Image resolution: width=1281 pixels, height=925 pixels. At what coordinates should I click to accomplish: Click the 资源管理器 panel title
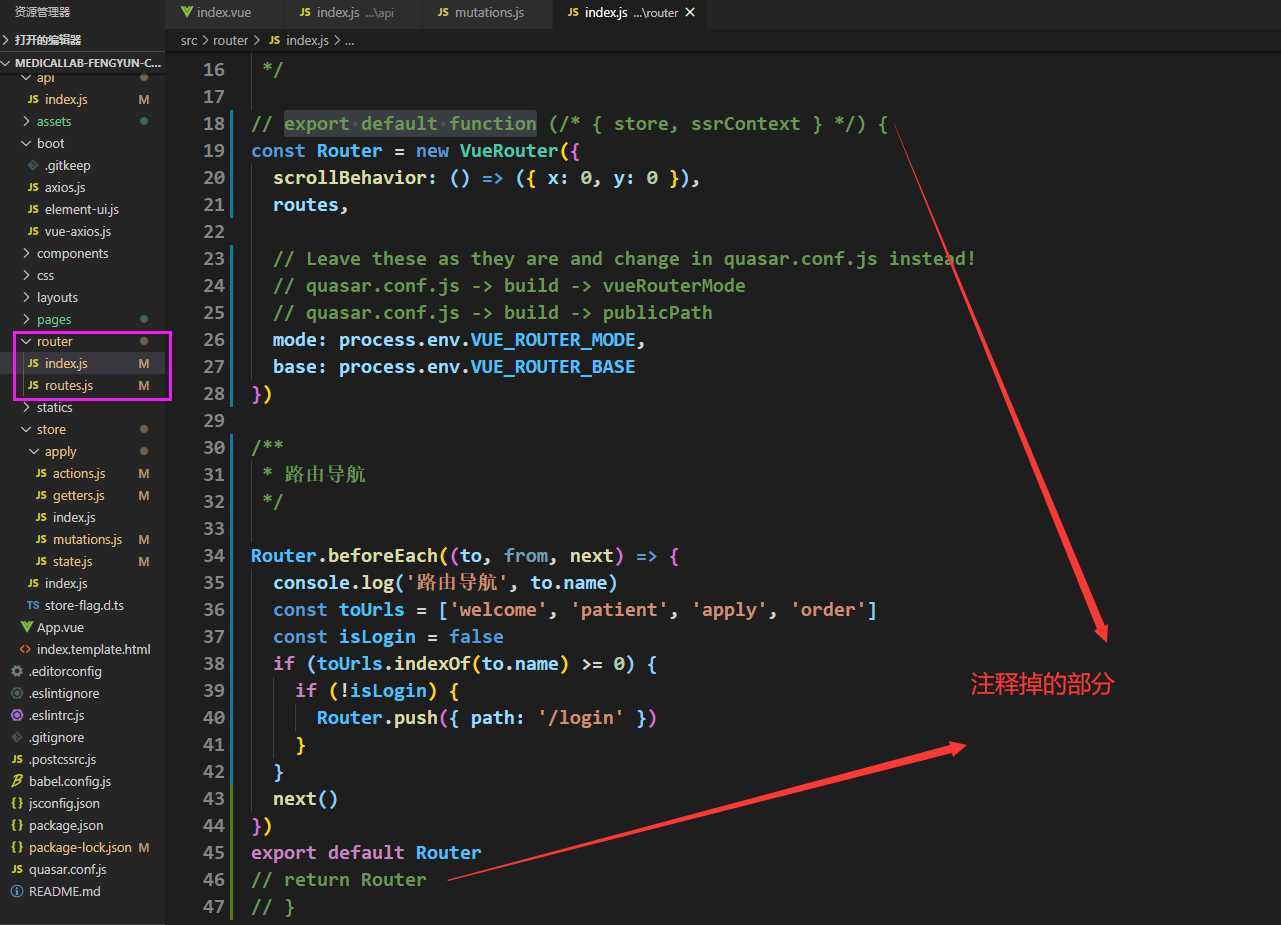43,13
